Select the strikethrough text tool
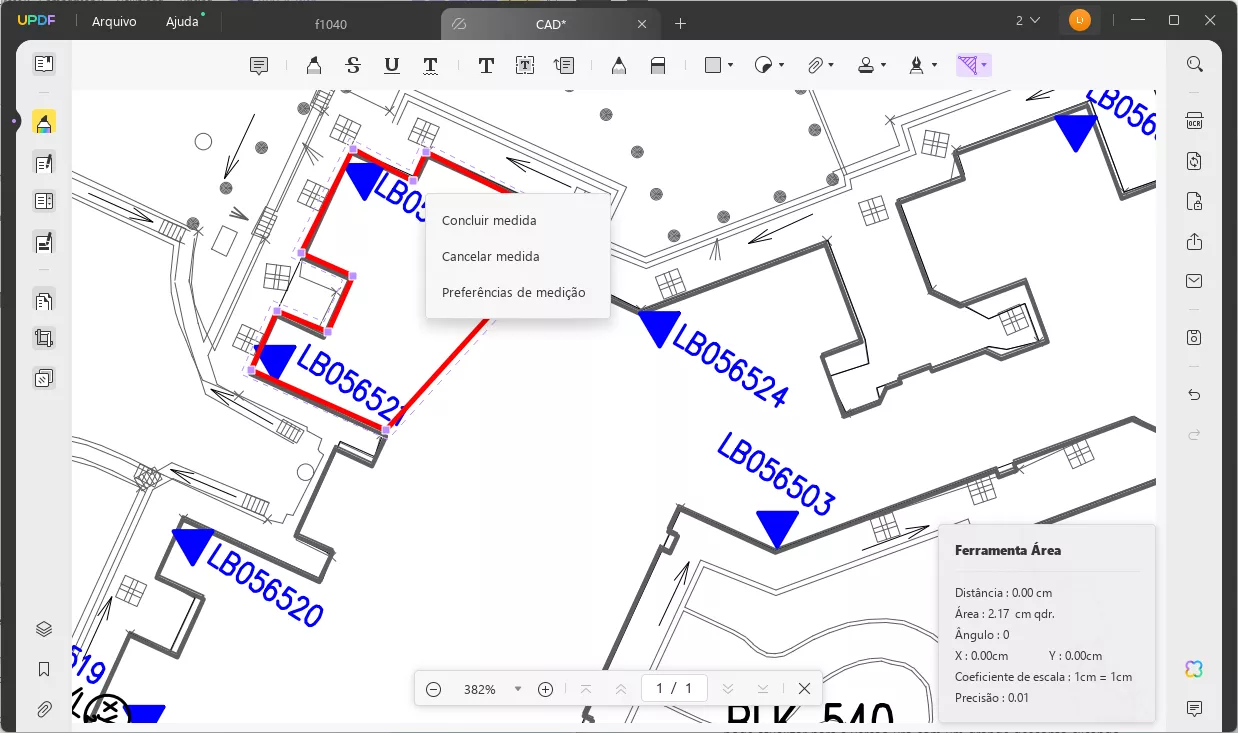1238x733 pixels. pos(353,66)
